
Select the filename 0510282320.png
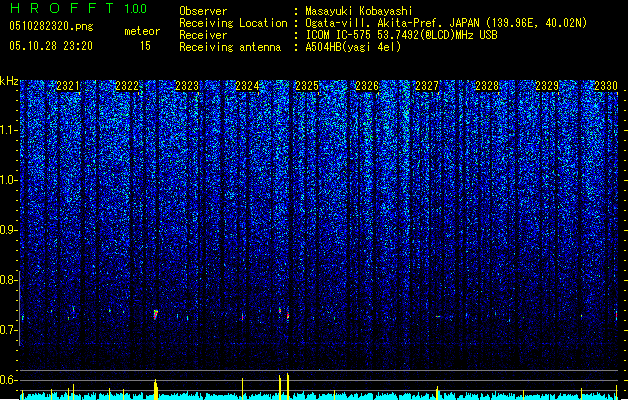(x=51, y=26)
